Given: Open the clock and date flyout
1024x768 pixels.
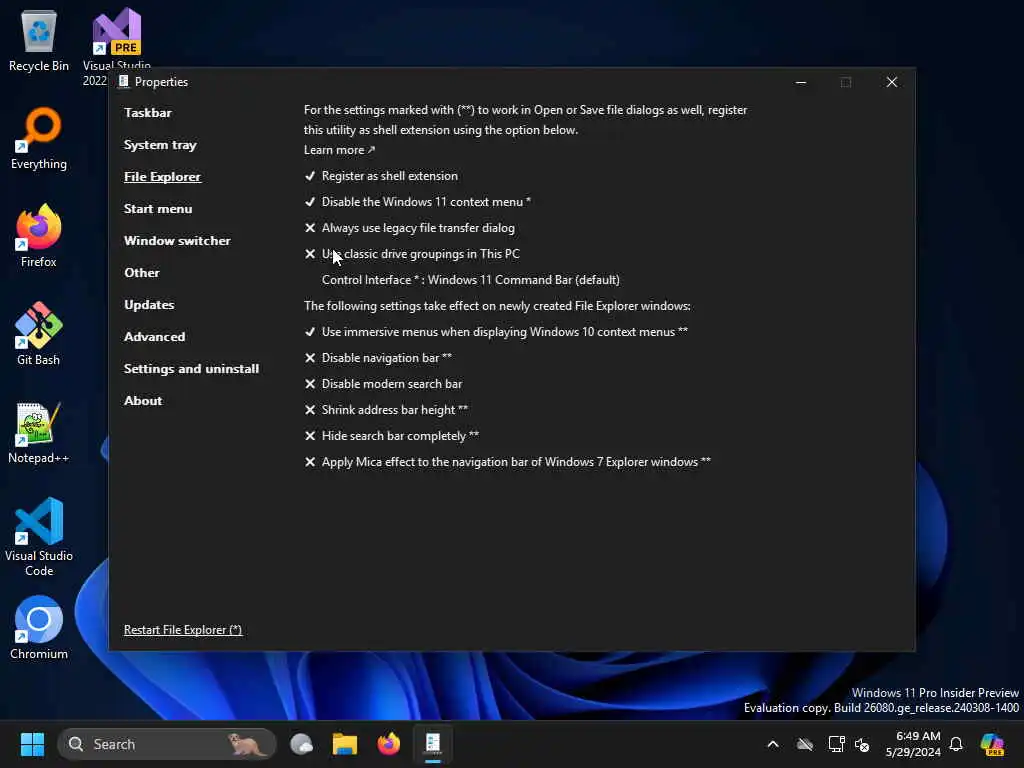Looking at the screenshot, I should tap(912, 744).
